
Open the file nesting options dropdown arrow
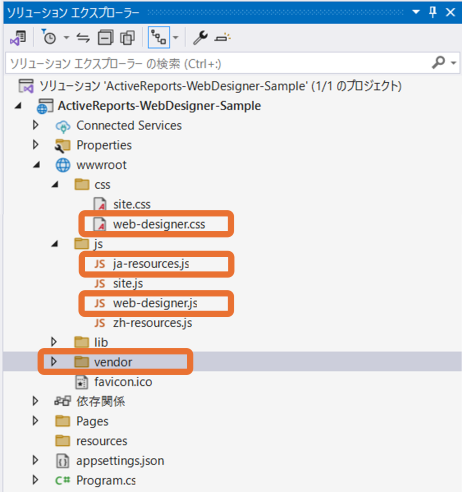(176, 37)
